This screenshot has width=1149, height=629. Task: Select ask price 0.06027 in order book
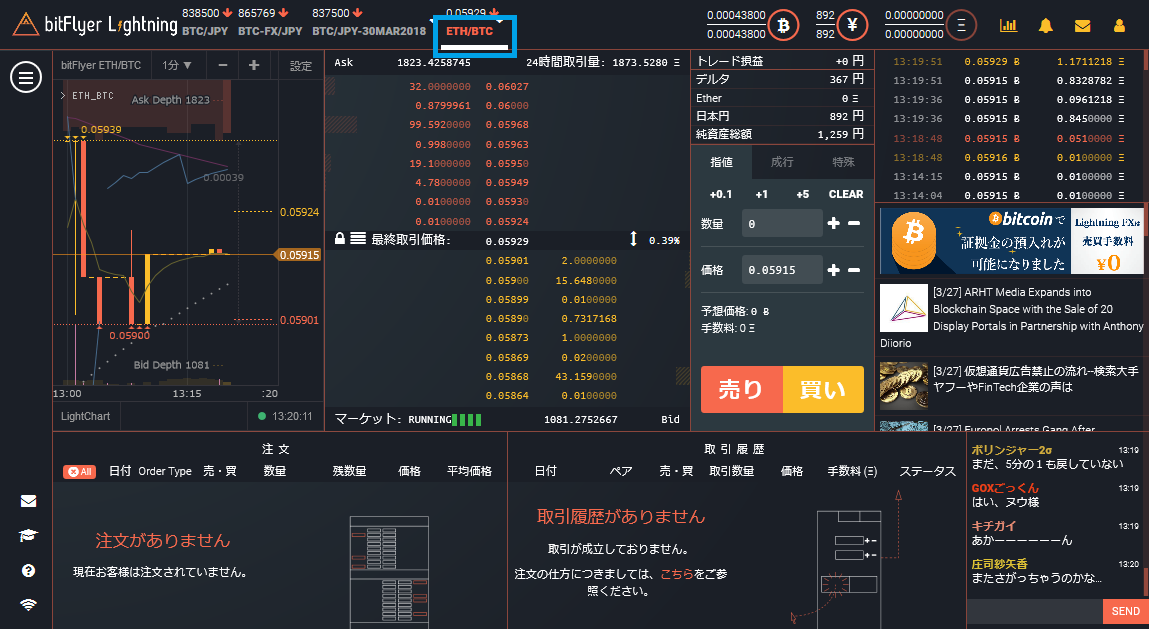click(x=507, y=87)
